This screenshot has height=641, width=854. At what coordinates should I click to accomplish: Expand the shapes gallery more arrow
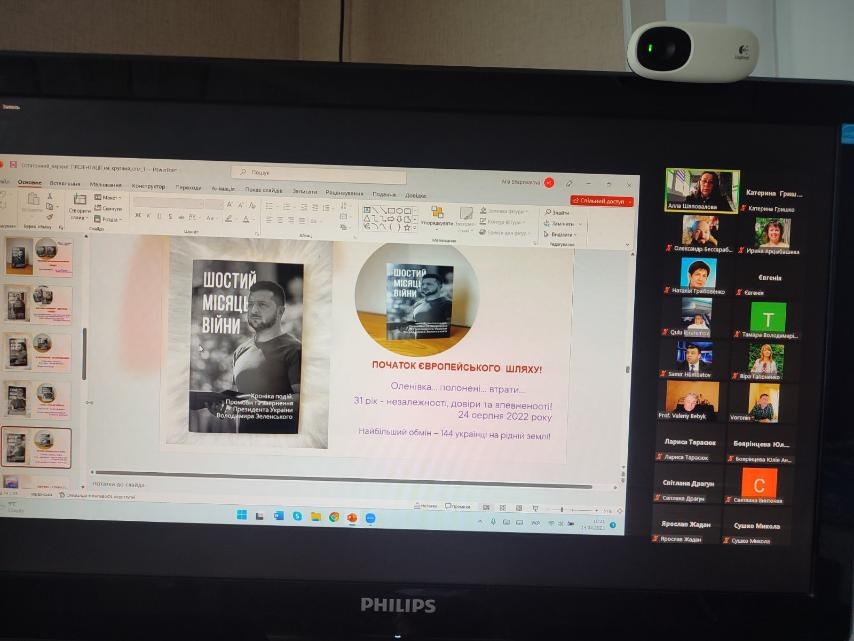416,228
